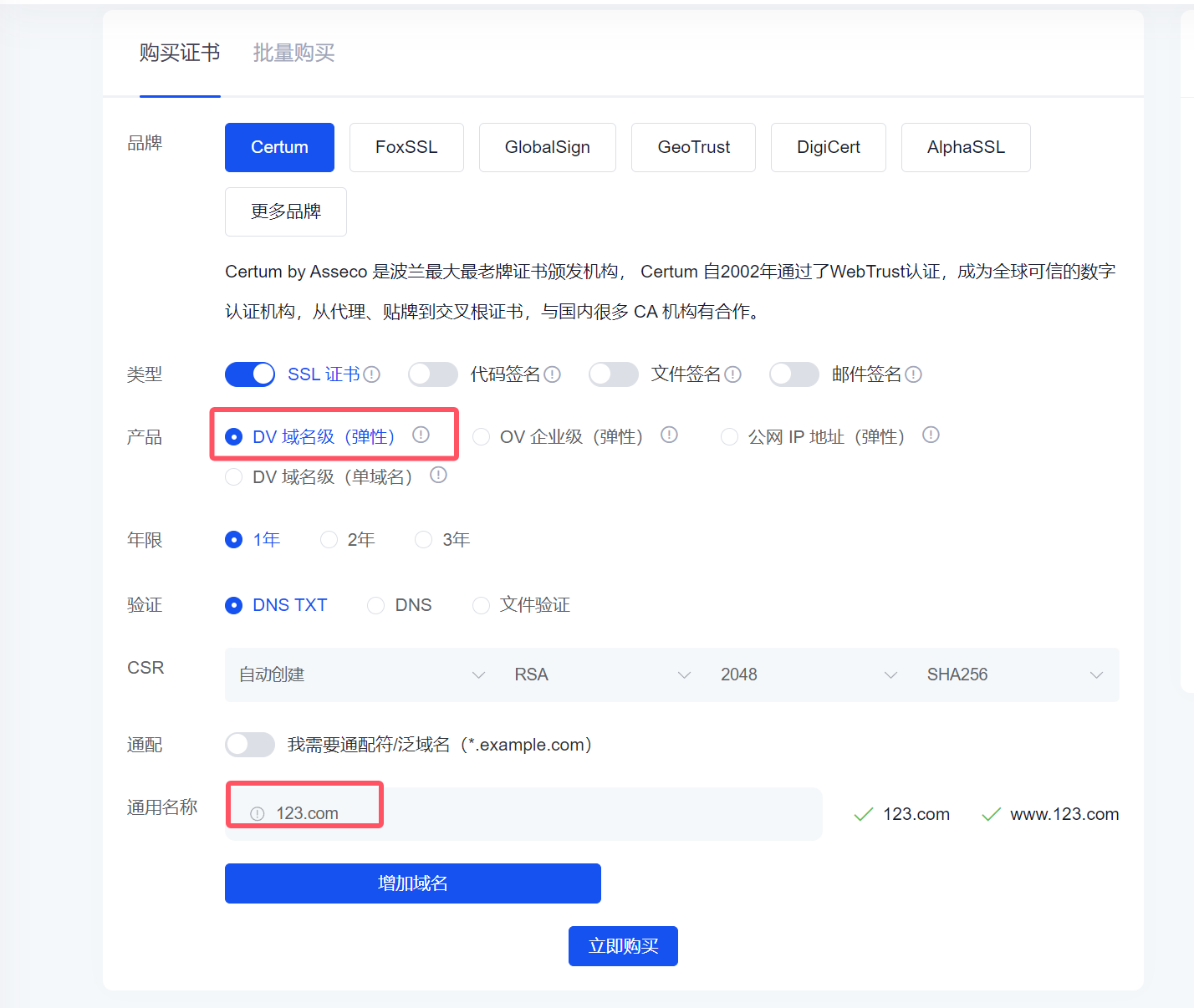Click info icon beside DV 域名级 (单域名)
Viewport: 1194px width, 1008px height.
pos(439,475)
